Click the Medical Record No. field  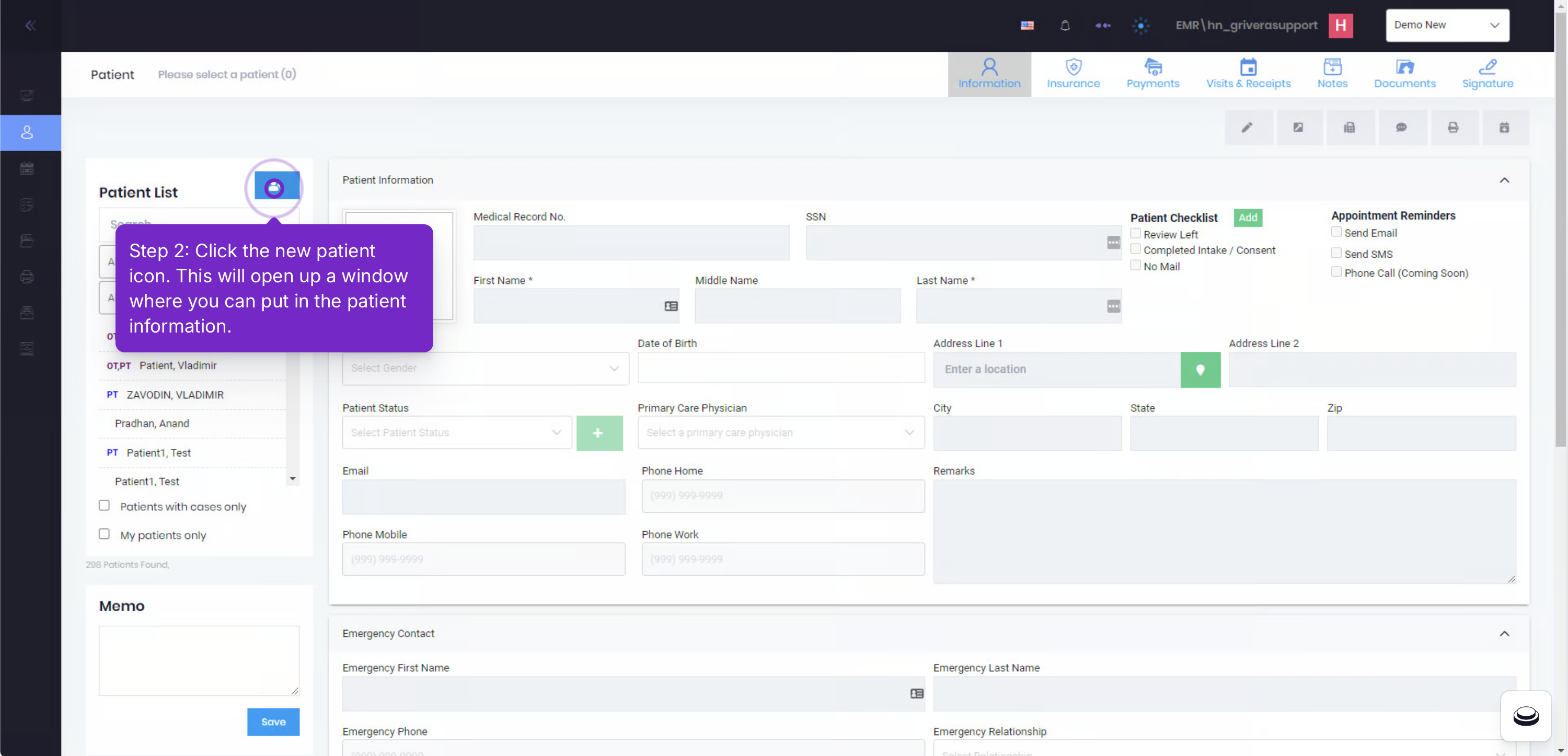(631, 243)
